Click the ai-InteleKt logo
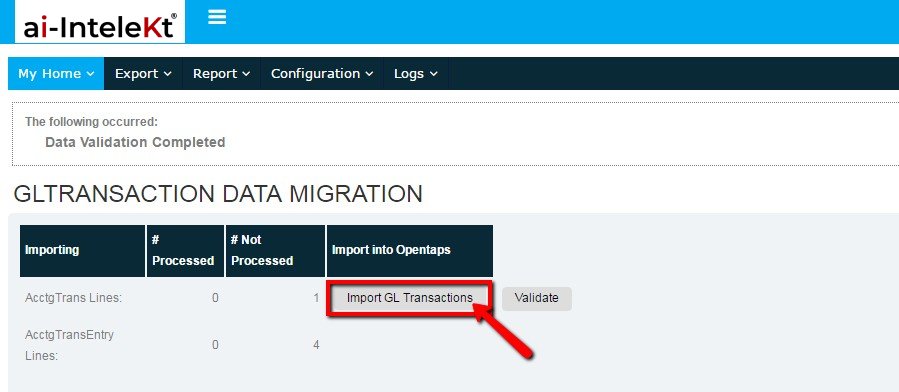 (x=100, y=23)
